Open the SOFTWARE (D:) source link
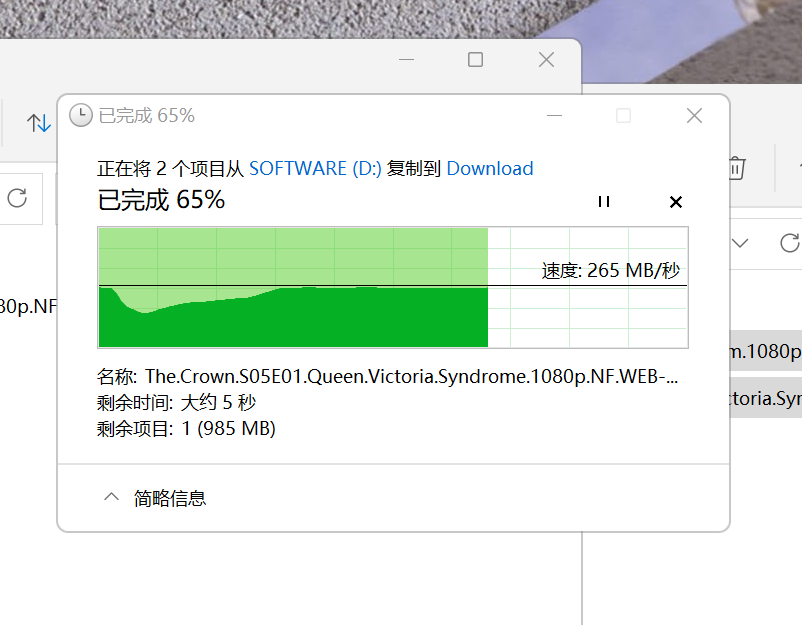Image resolution: width=802 pixels, height=625 pixels. 315,168
